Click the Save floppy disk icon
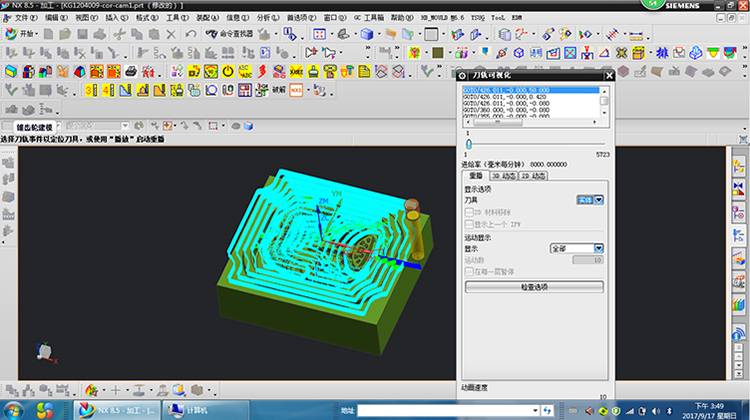This screenshot has height=420, width=750. point(83,34)
